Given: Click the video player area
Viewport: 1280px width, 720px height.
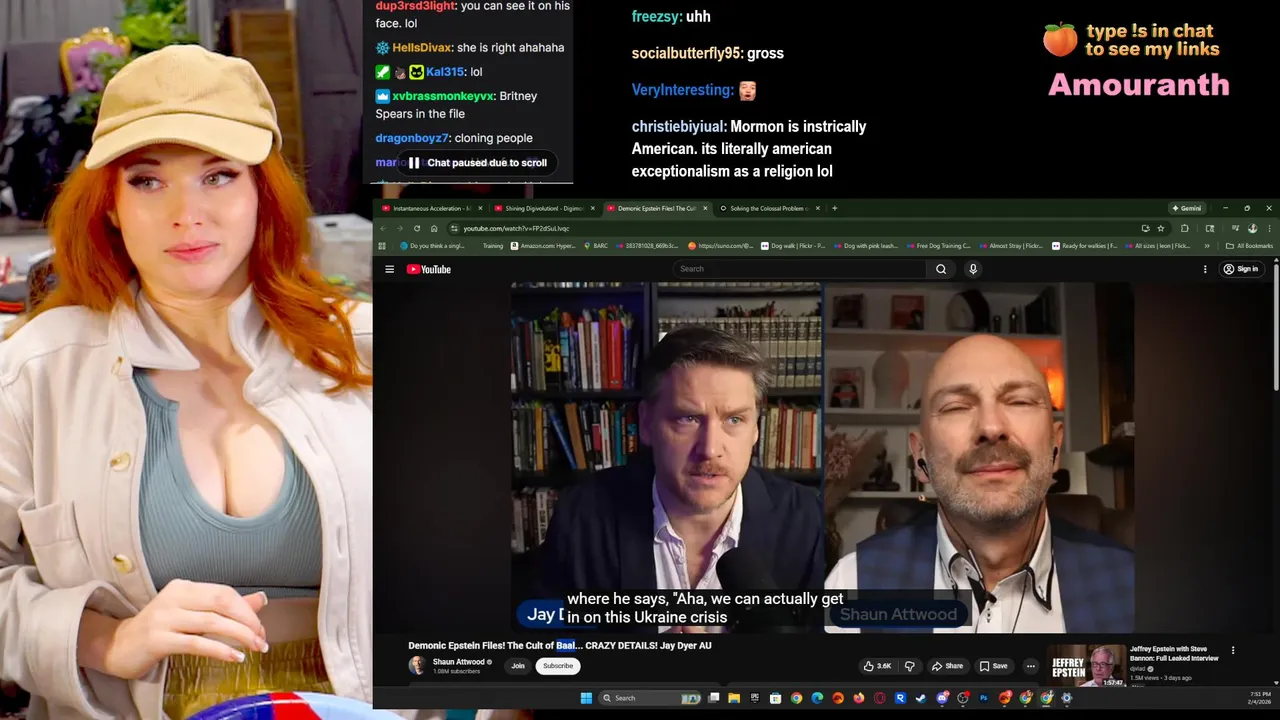Looking at the screenshot, I should click(822, 457).
